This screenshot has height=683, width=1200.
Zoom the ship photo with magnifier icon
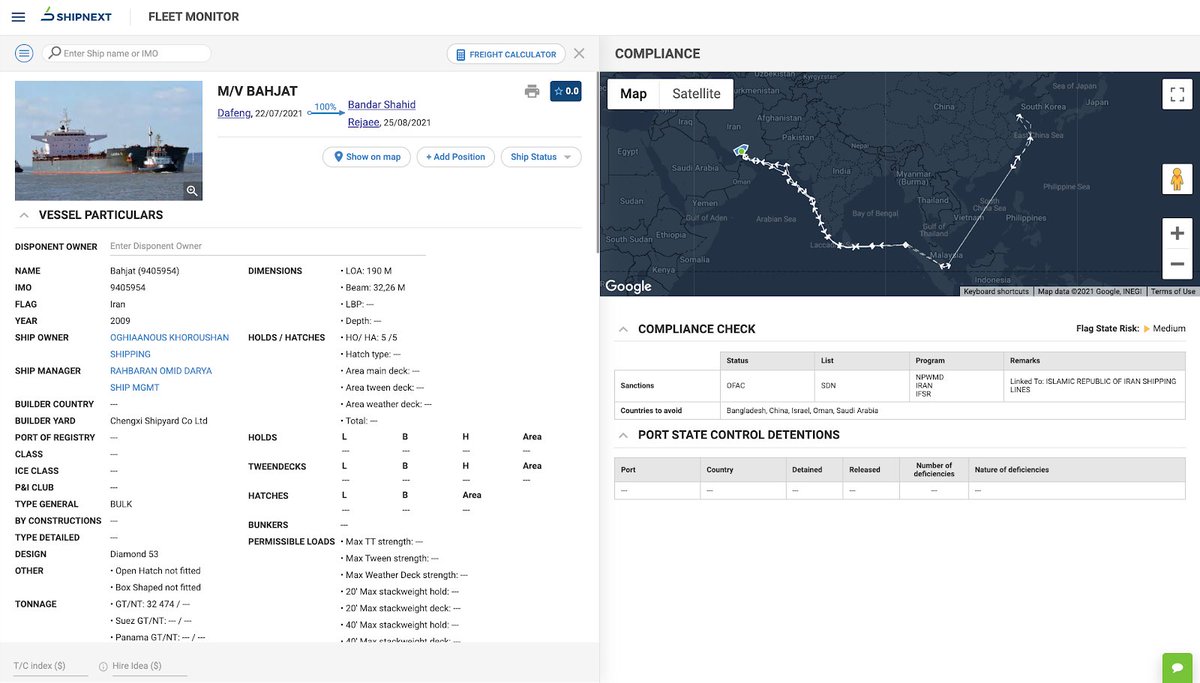(192, 190)
